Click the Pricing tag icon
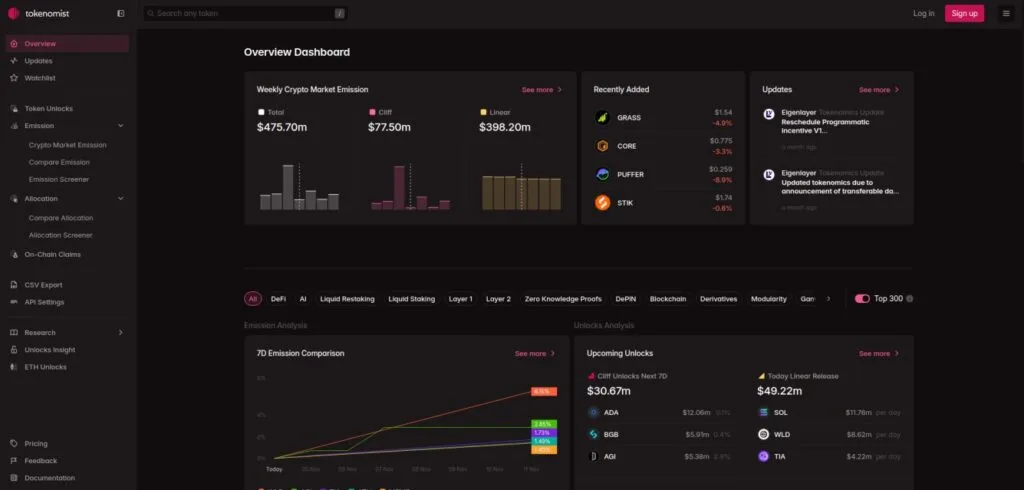Image resolution: width=1024 pixels, height=490 pixels. coord(14,444)
